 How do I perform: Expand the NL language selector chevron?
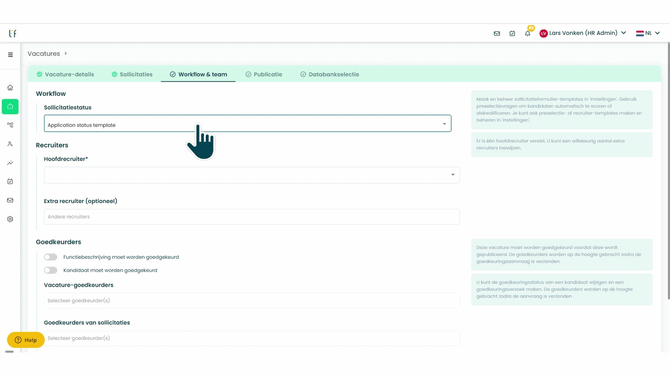[x=657, y=33]
